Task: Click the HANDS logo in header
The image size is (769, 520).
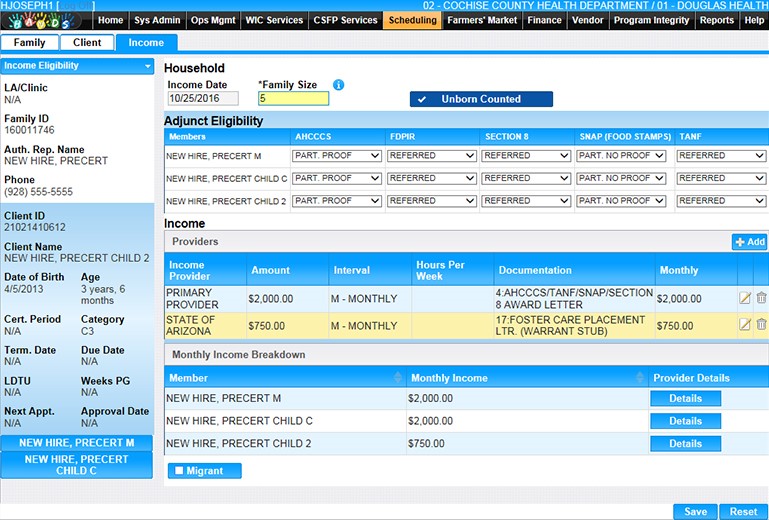Action: pos(45,22)
